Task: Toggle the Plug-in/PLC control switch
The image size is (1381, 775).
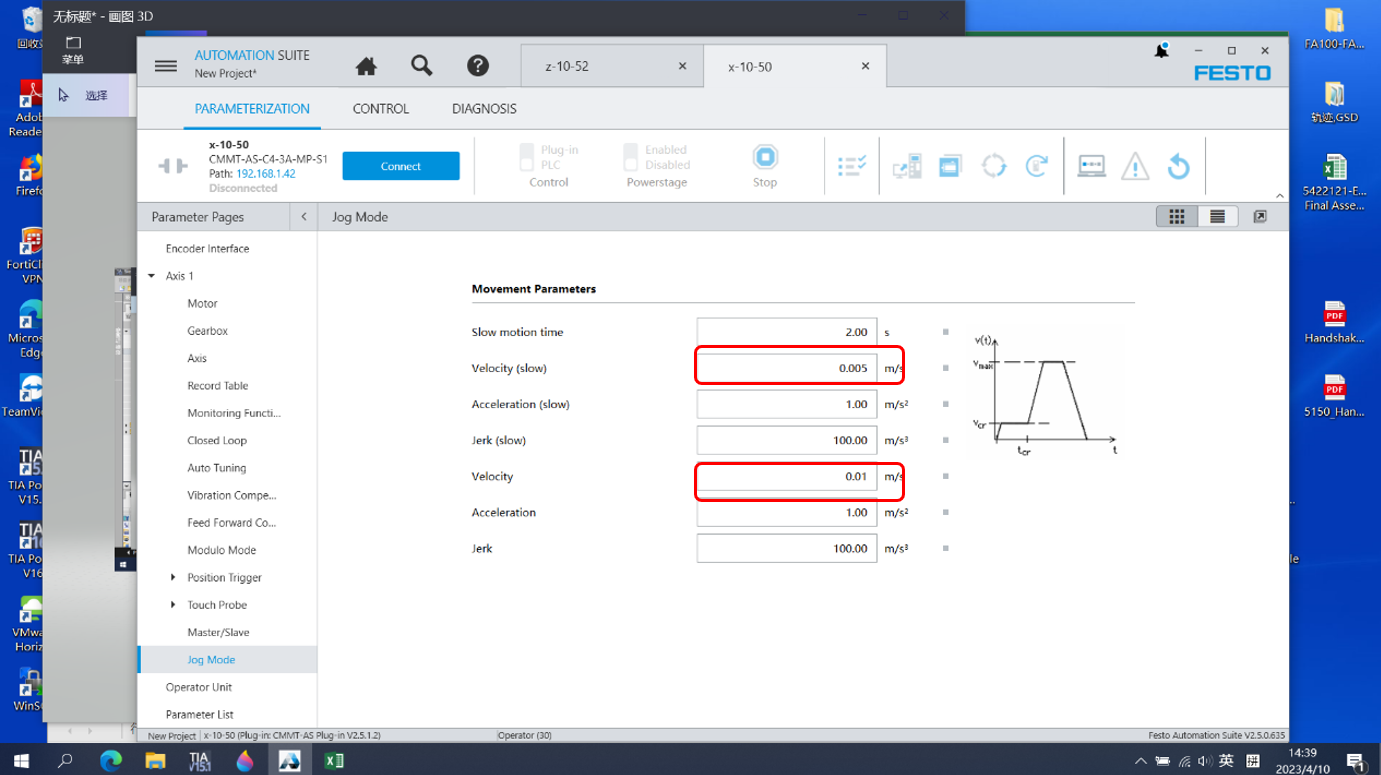Action: pos(527,157)
